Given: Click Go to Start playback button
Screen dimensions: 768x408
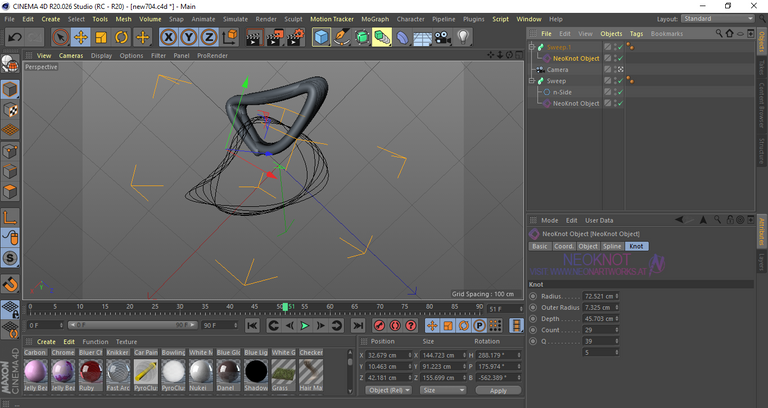Looking at the screenshot, I should coord(252,325).
